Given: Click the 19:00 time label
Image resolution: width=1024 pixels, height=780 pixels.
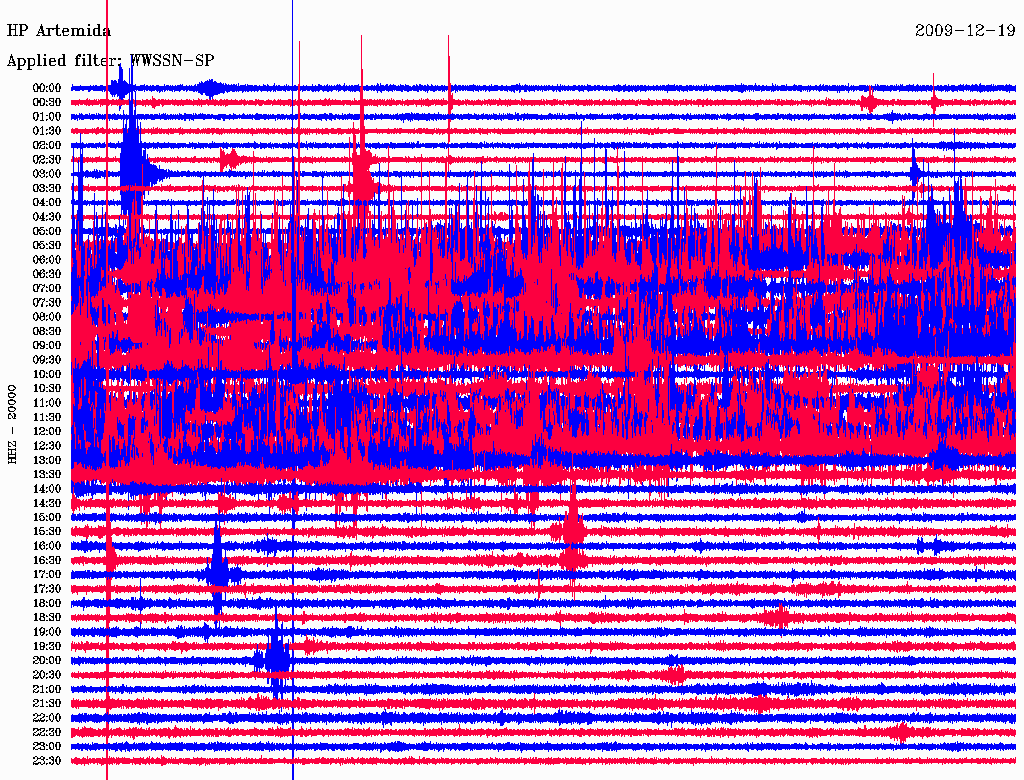Looking at the screenshot, I should point(47,632).
